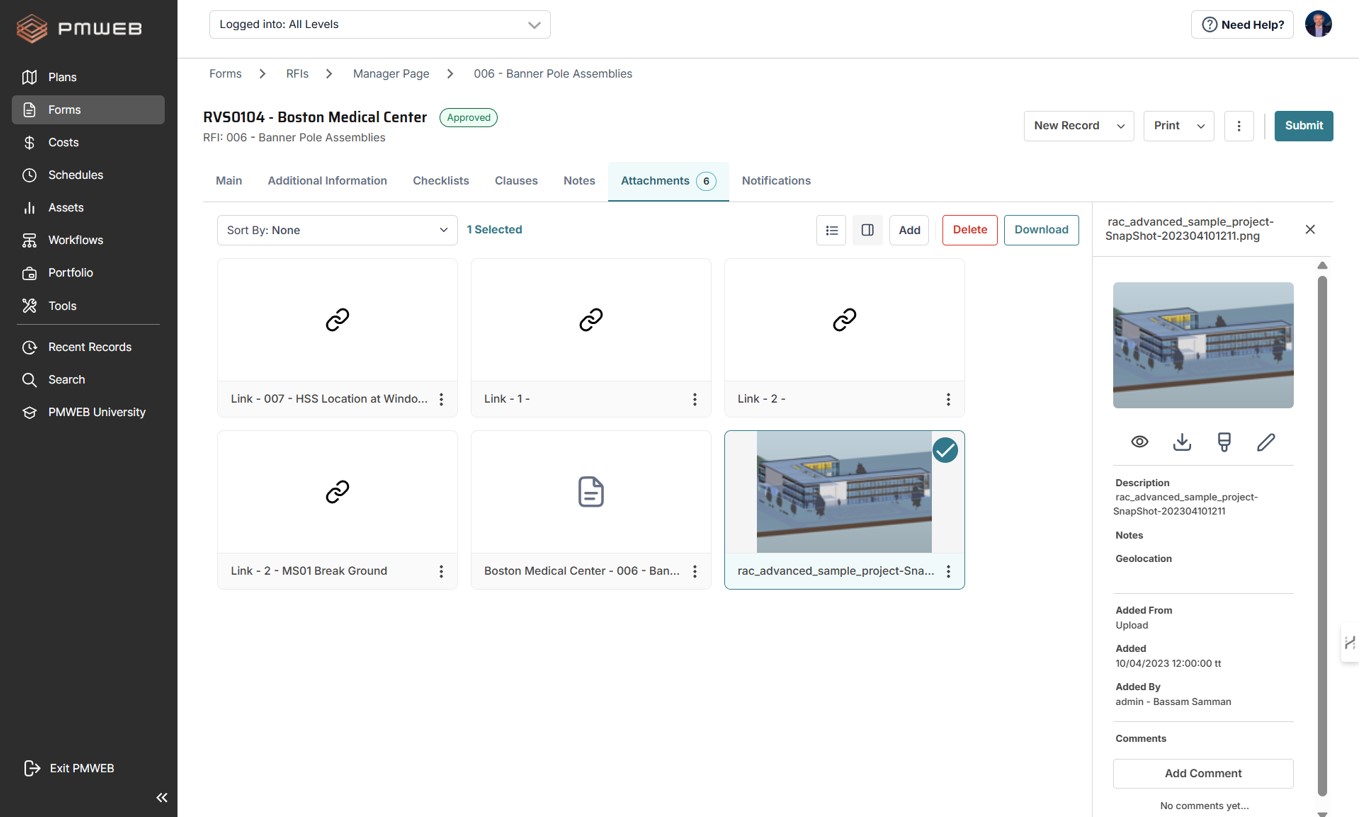1362x817 pixels.
Task: Open options for Link - 1 - attachment
Action: [695, 399]
